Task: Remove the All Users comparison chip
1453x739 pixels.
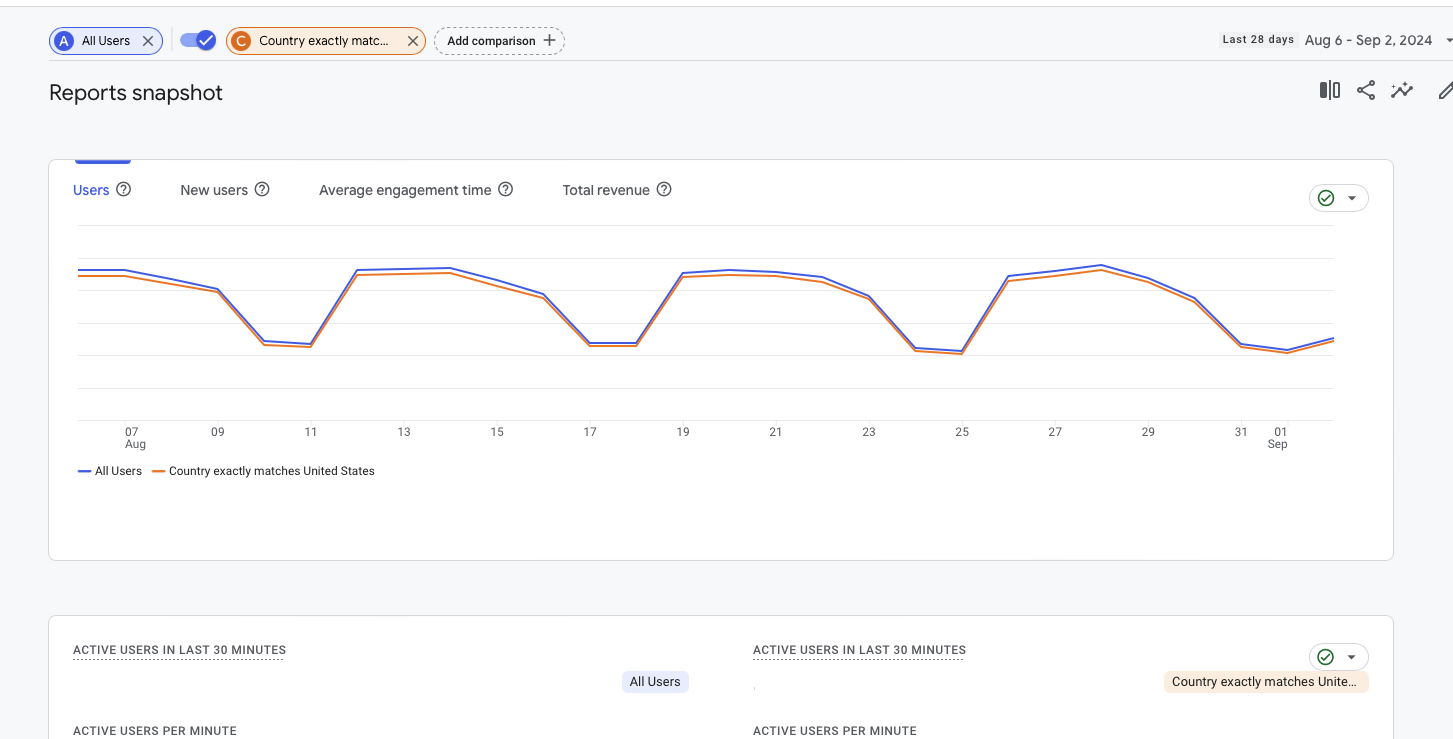Action: [x=148, y=41]
